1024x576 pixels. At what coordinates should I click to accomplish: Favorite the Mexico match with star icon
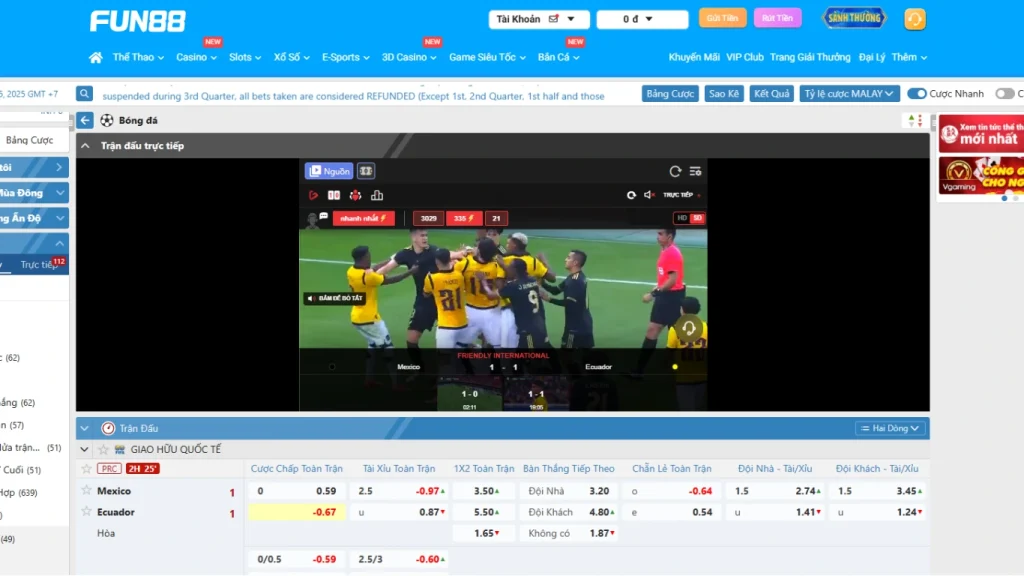(87, 491)
